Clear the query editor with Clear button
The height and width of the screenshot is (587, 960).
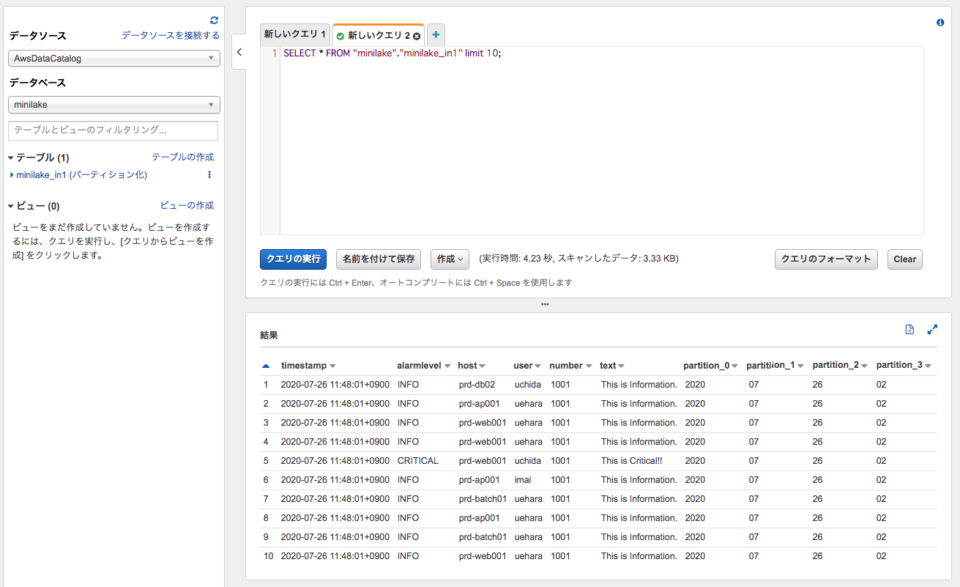904,259
